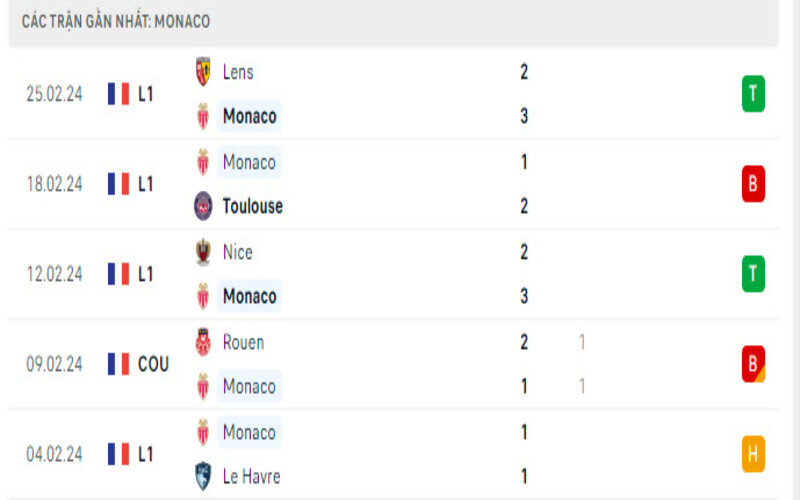
Task: Open the Rouen team link
Action: click(243, 342)
